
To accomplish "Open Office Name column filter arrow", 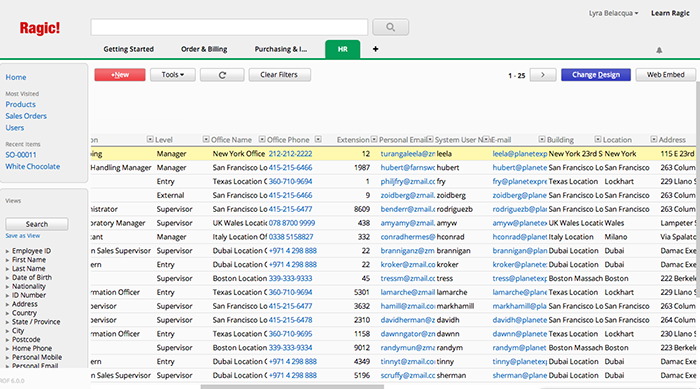I will [262, 139].
